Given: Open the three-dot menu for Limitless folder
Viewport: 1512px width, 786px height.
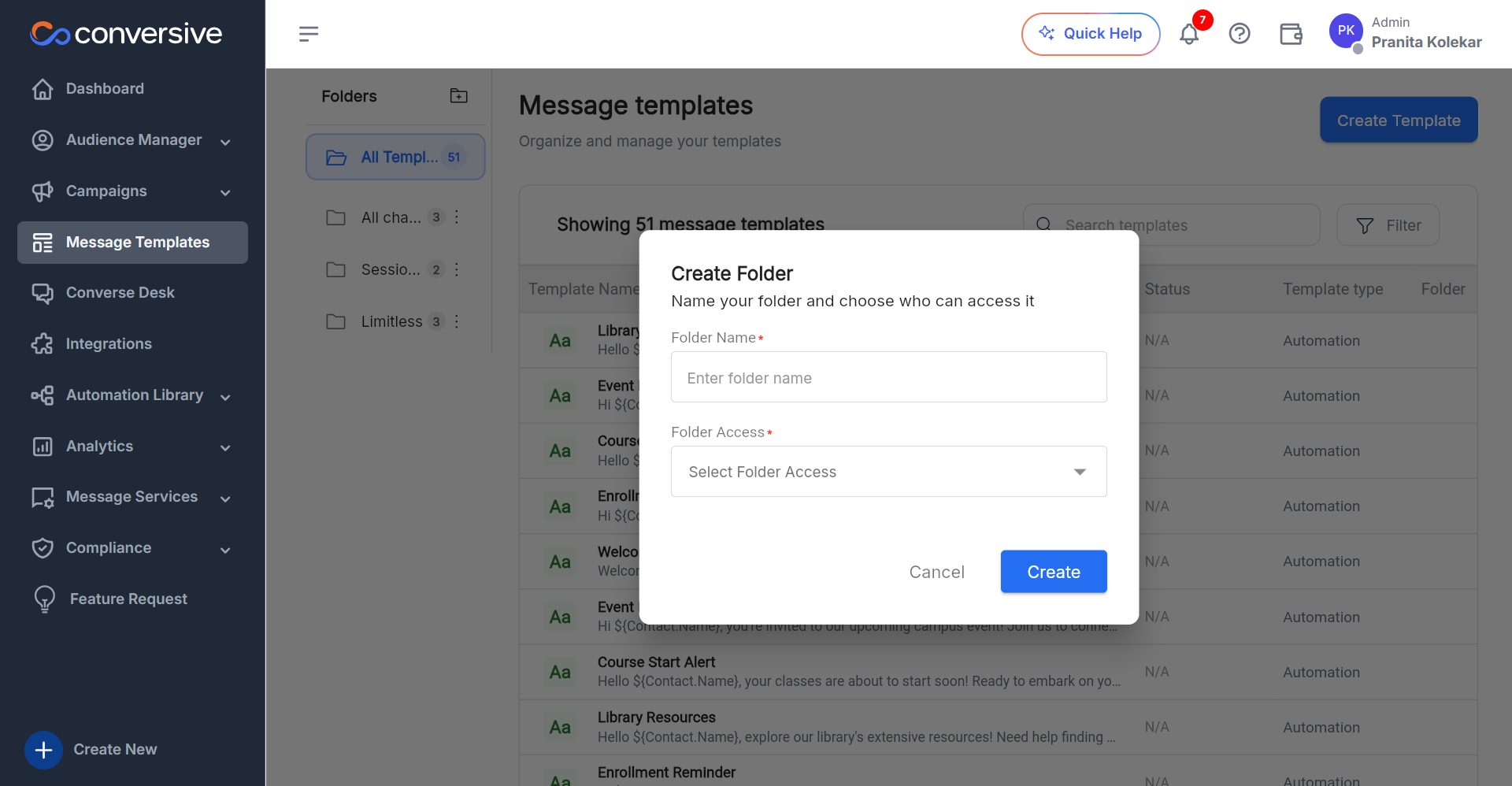Looking at the screenshot, I should coord(457,321).
